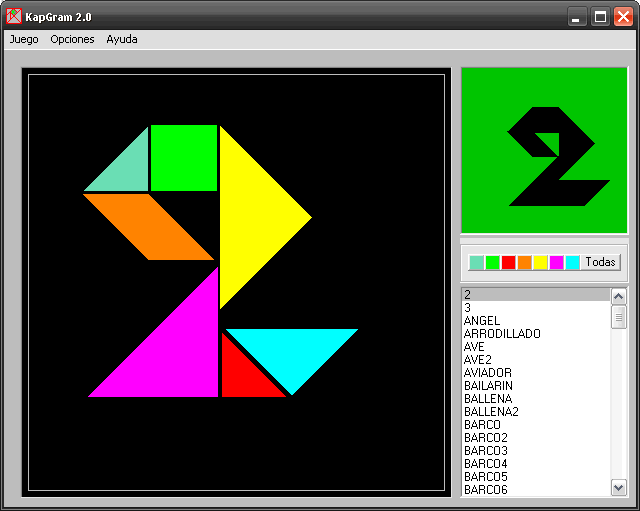Image resolution: width=640 pixels, height=511 pixels.
Task: Select the magenta color swatch
Action: 556,262
